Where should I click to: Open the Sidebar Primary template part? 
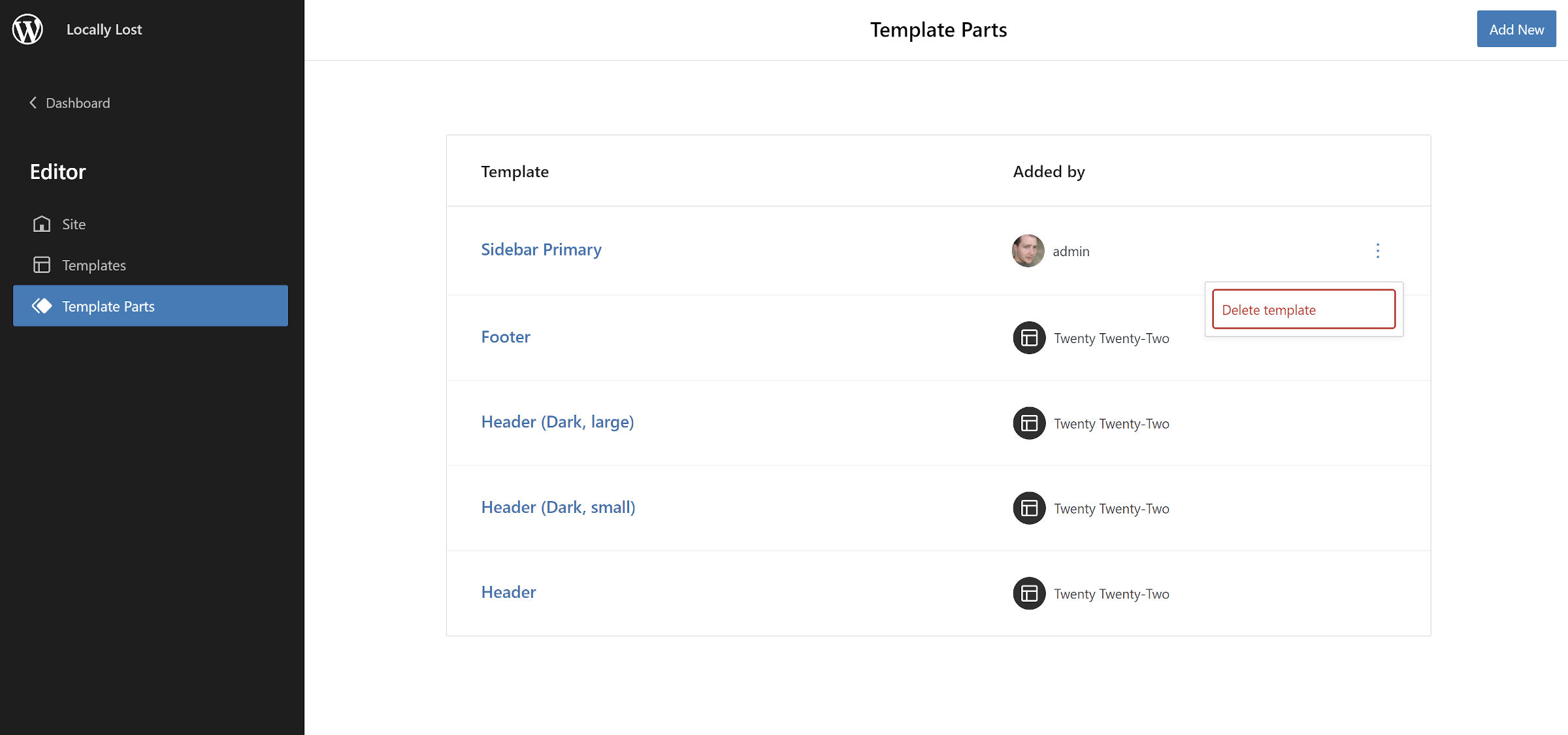pos(541,250)
